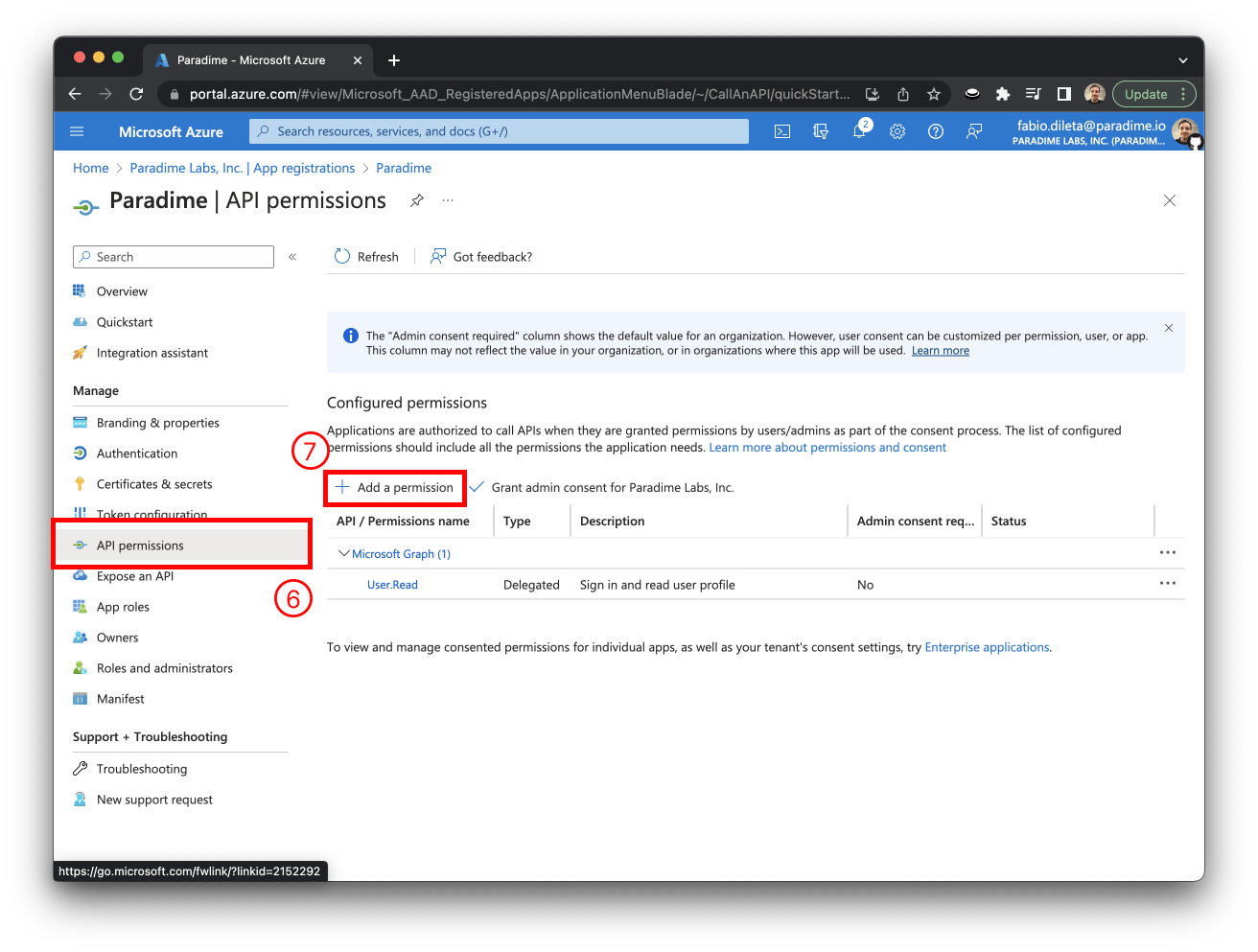This screenshot has height=952, width=1258.
Task: Open the portal settings gear
Action: pos(897,131)
